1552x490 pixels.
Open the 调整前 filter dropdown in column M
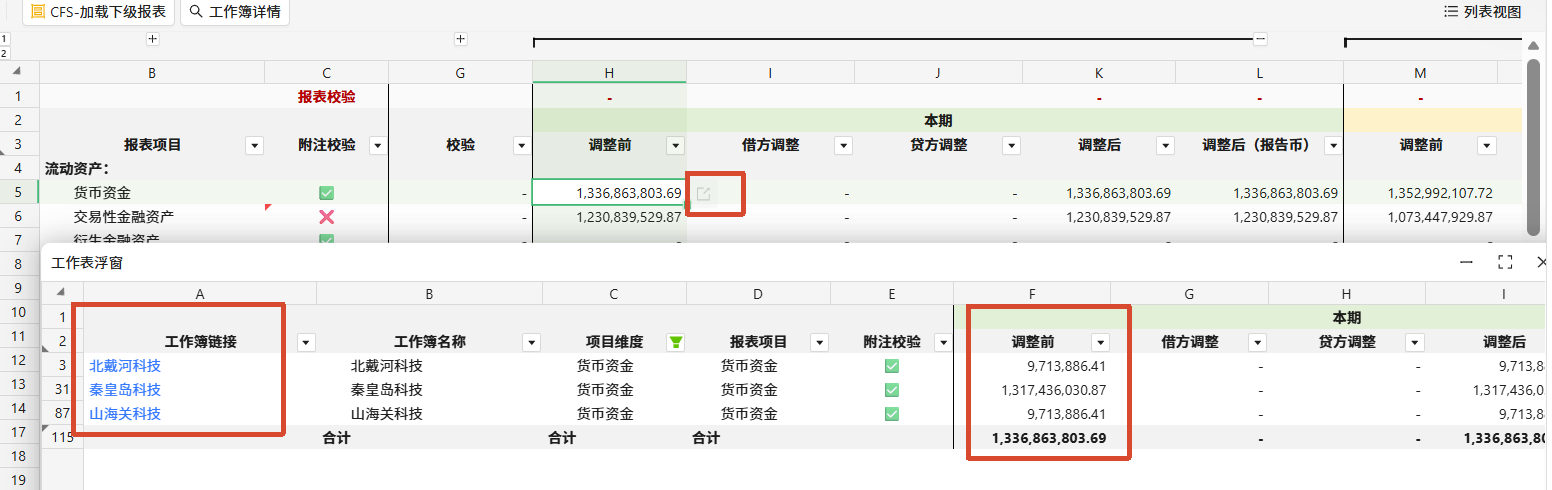pos(1486,146)
